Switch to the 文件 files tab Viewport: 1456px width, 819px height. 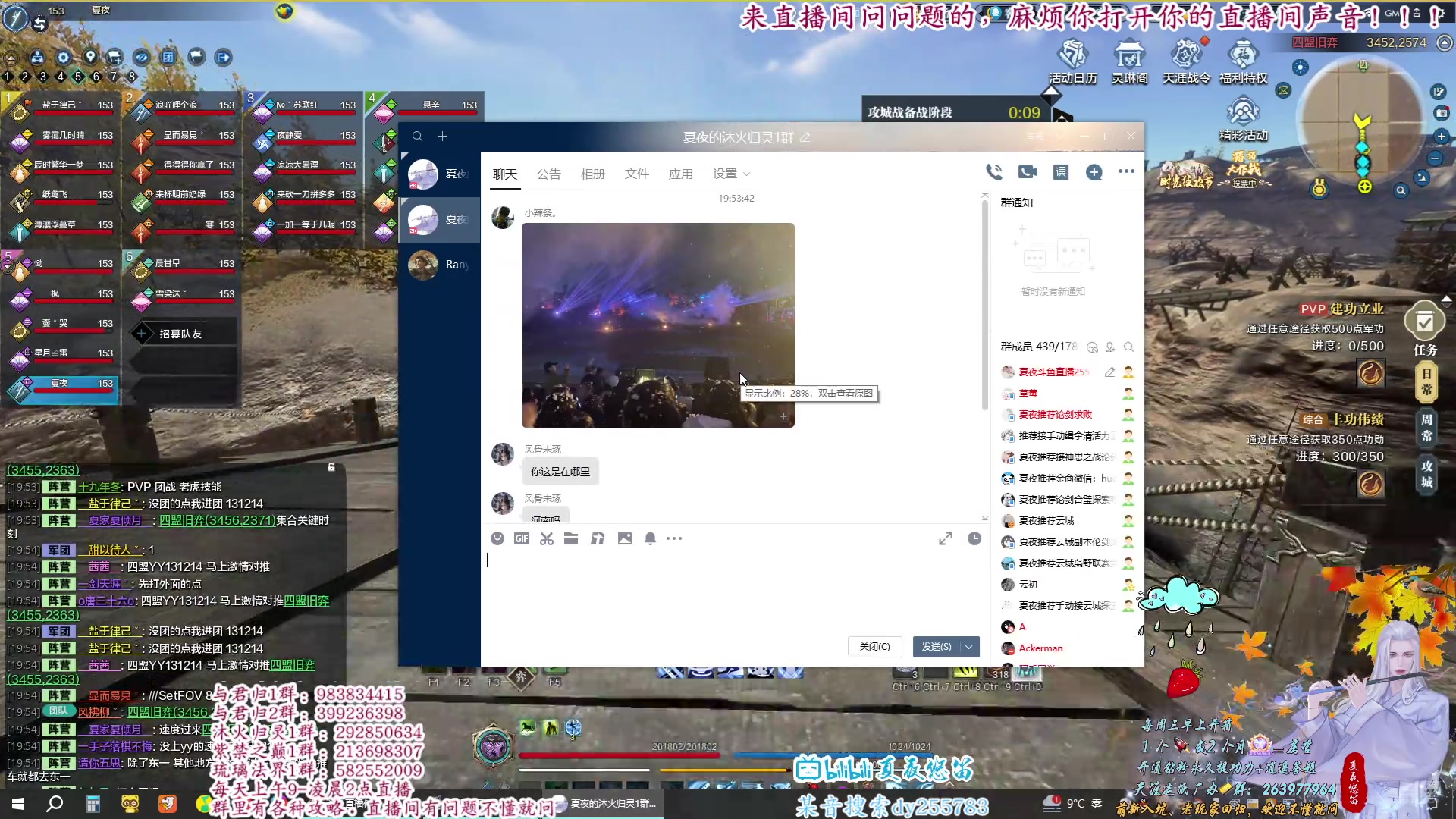[636, 174]
